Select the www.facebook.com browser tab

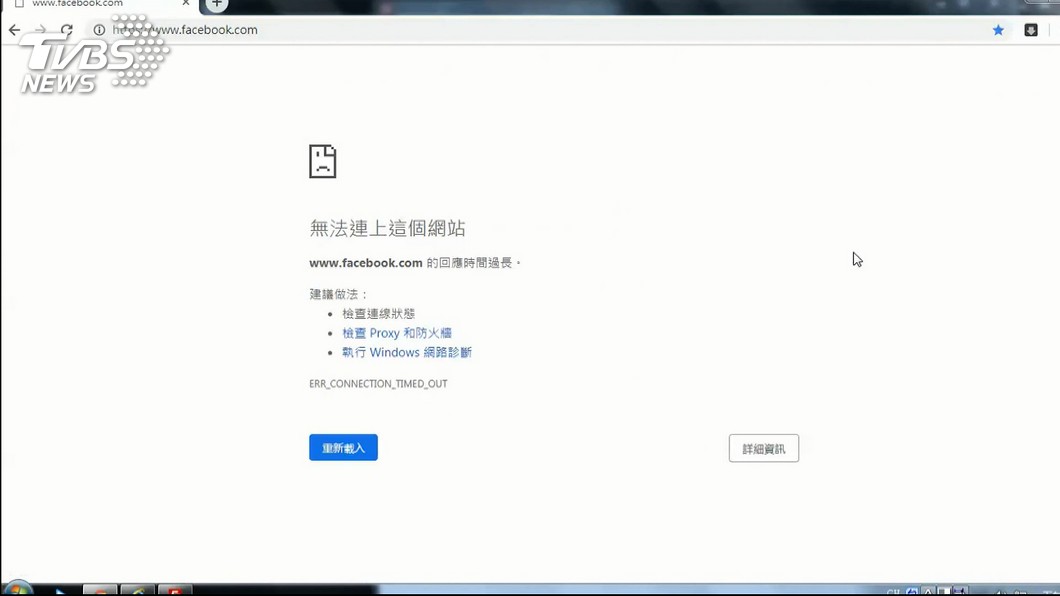point(100,5)
